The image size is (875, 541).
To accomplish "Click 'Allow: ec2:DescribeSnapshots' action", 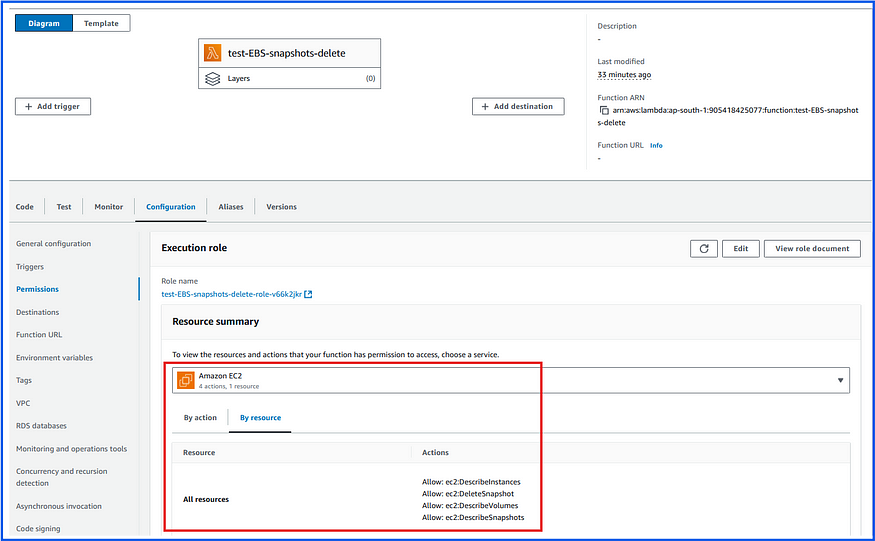I will (x=473, y=518).
